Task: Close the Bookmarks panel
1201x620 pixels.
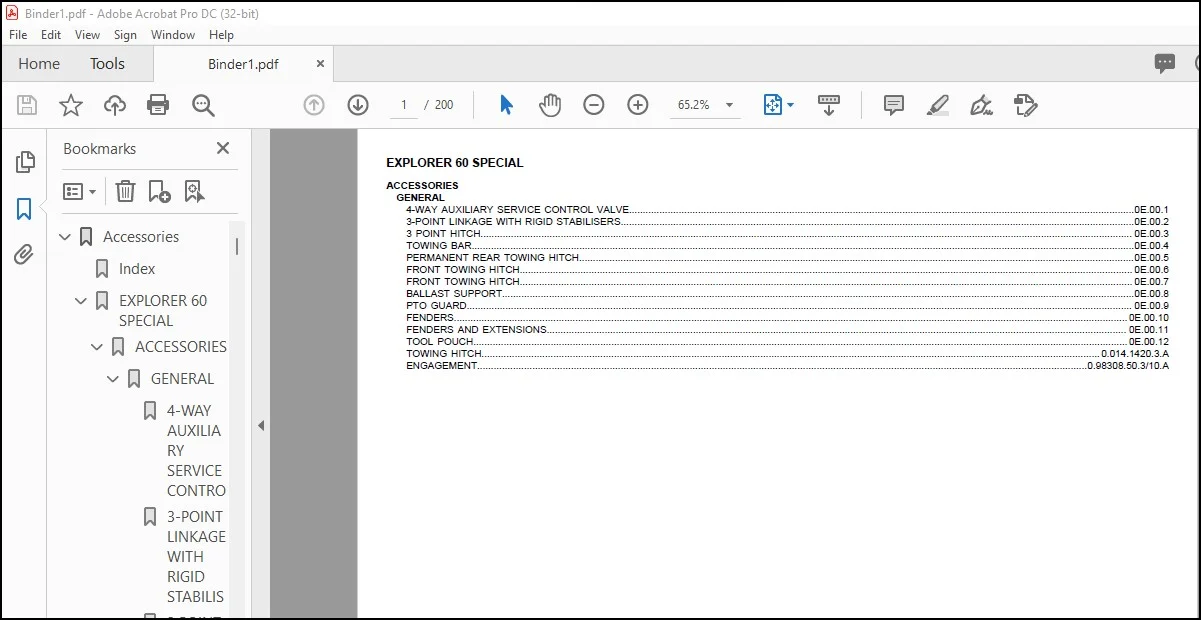Action: pyautogui.click(x=223, y=148)
